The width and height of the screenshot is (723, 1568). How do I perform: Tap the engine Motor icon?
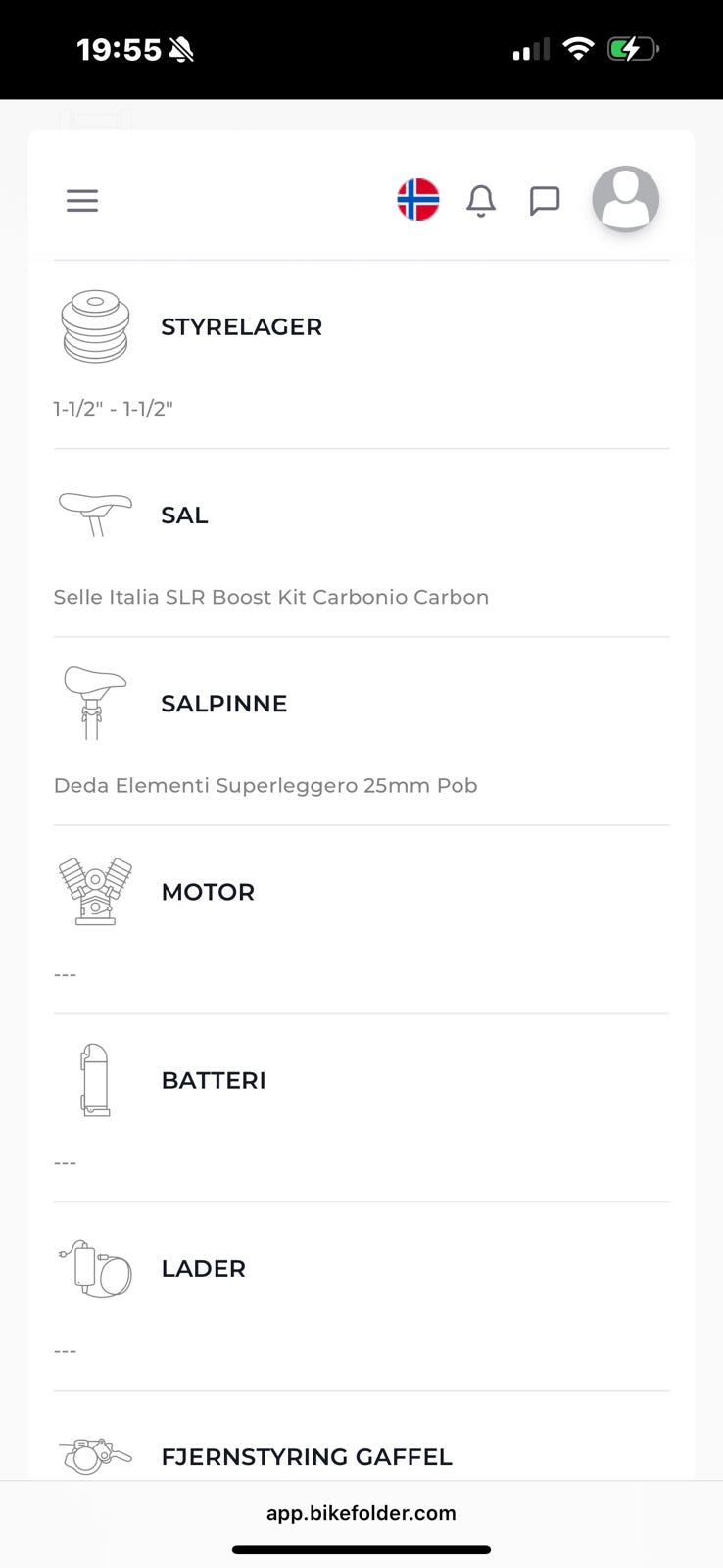(x=95, y=891)
